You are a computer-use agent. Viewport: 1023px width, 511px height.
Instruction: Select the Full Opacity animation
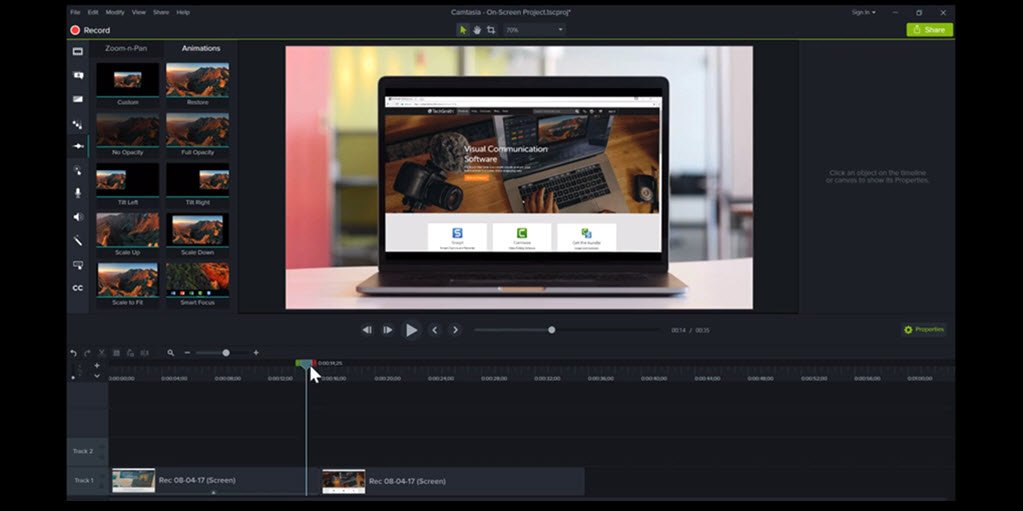pyautogui.click(x=197, y=134)
